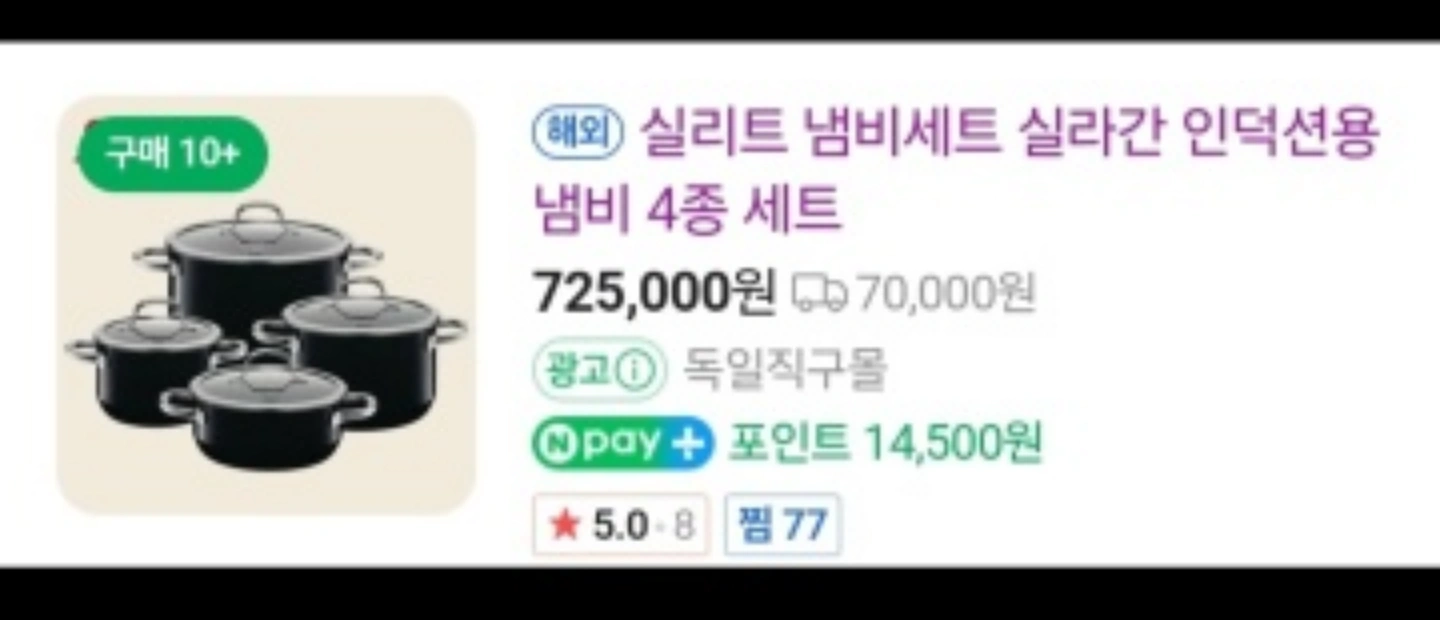Screen dimensions: 1440x620
Task: Click the 725,000원 price
Action: [655, 292]
